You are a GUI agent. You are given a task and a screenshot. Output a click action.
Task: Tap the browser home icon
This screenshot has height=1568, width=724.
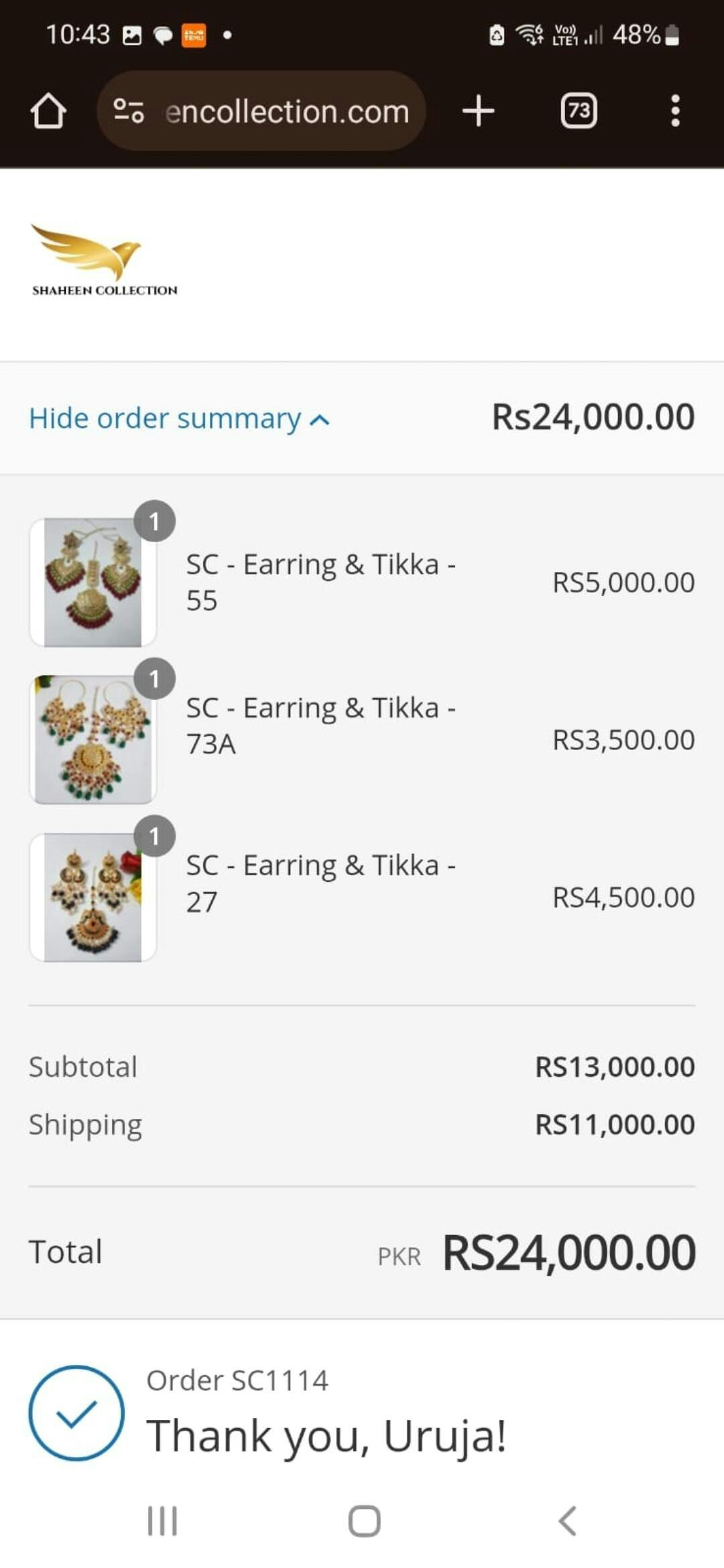[x=48, y=111]
